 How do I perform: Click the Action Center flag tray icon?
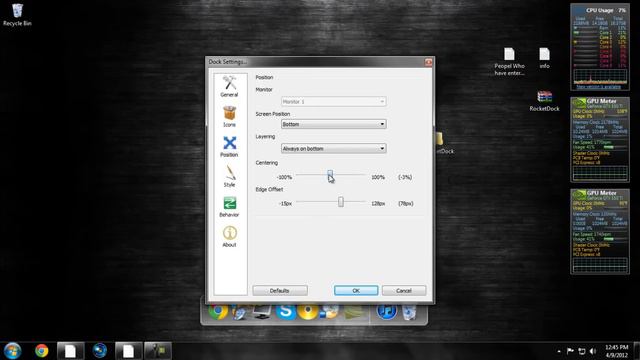pos(570,351)
